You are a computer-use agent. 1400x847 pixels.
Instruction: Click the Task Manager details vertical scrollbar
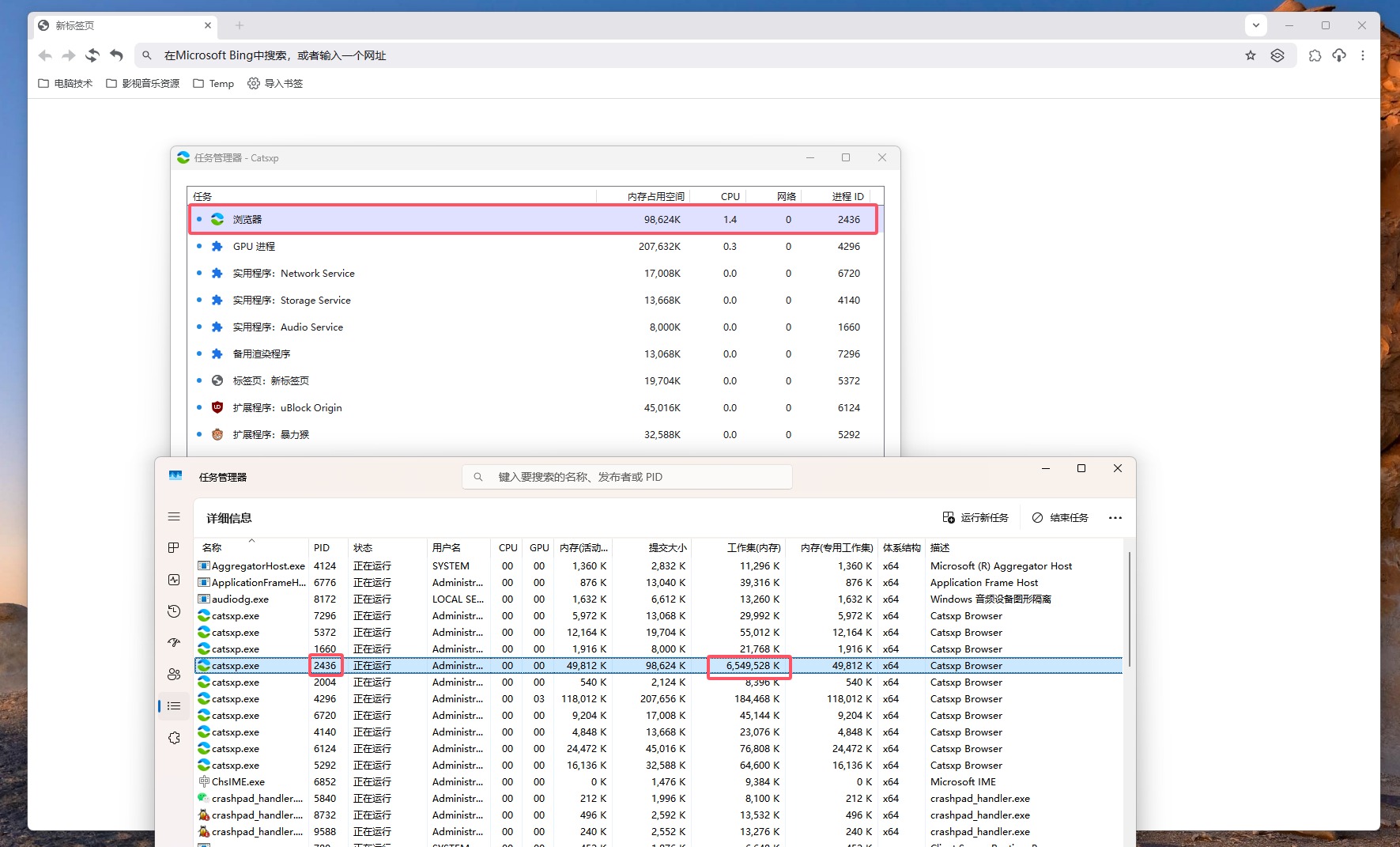click(1129, 609)
